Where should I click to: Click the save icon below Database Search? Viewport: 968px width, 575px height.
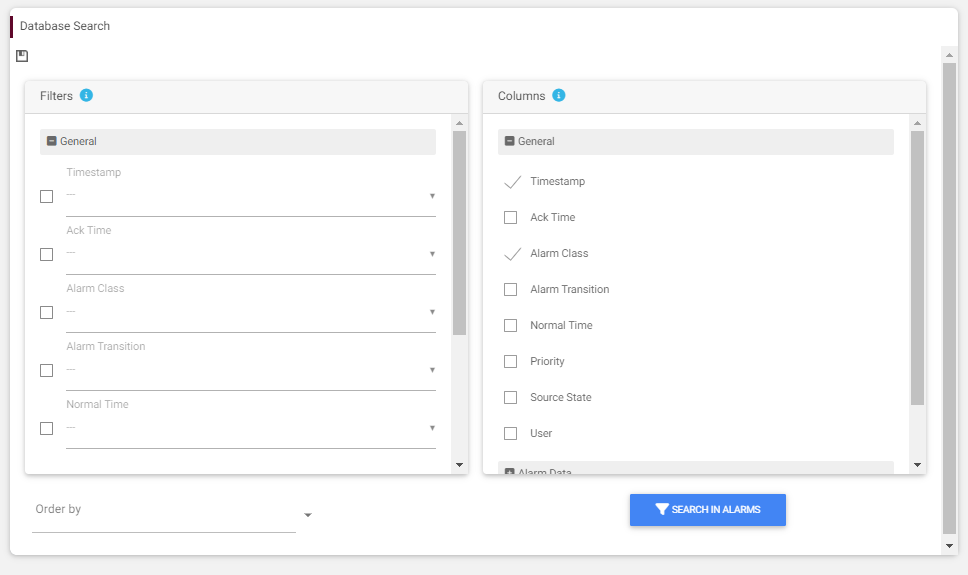tap(22, 56)
